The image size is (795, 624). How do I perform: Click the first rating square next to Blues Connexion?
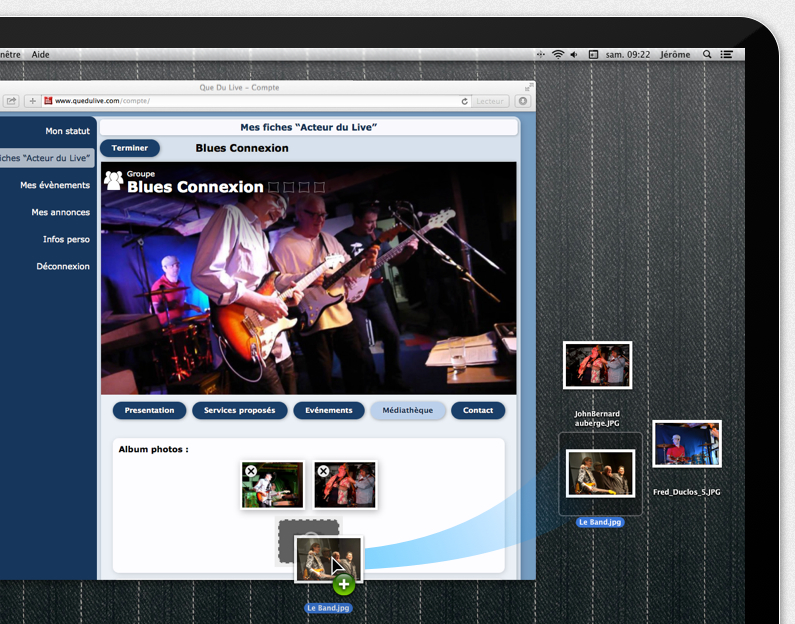273,187
